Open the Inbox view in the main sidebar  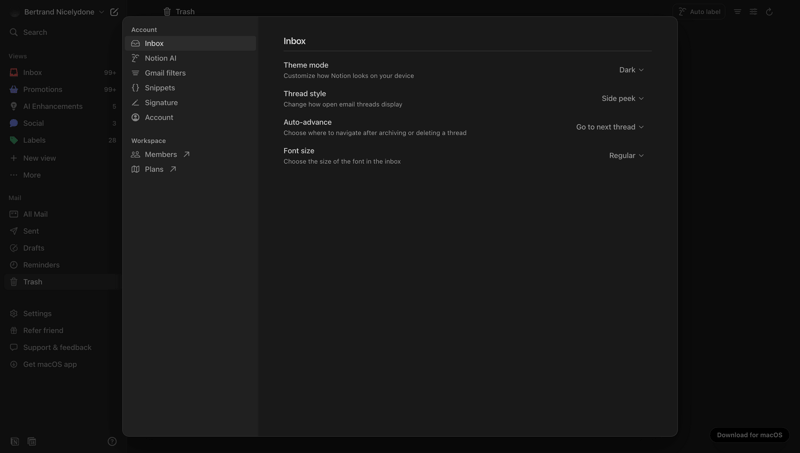pyautogui.click(x=61, y=72)
